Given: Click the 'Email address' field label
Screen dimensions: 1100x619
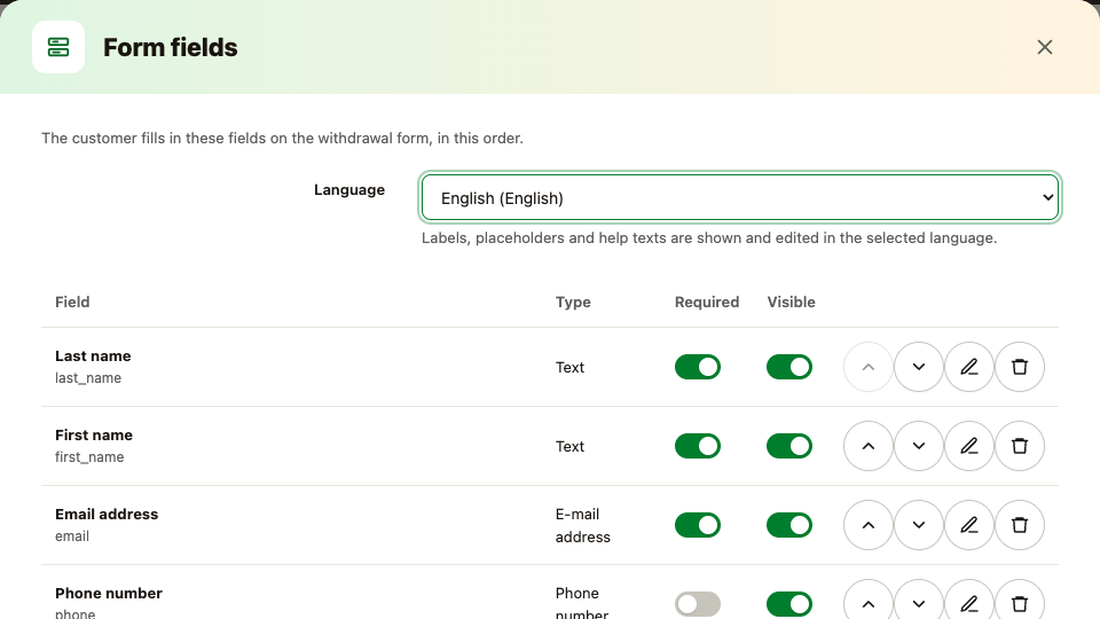Looking at the screenshot, I should [107, 514].
